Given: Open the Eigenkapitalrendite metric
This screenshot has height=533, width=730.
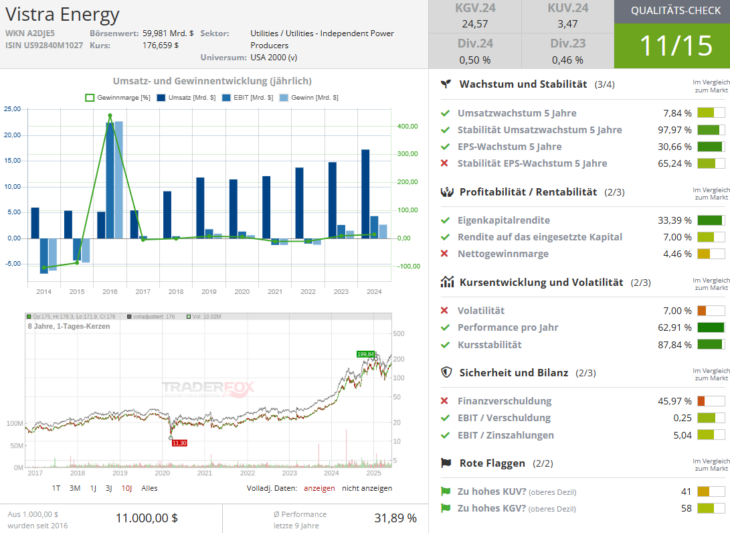Looking at the screenshot, I should 504,220.
